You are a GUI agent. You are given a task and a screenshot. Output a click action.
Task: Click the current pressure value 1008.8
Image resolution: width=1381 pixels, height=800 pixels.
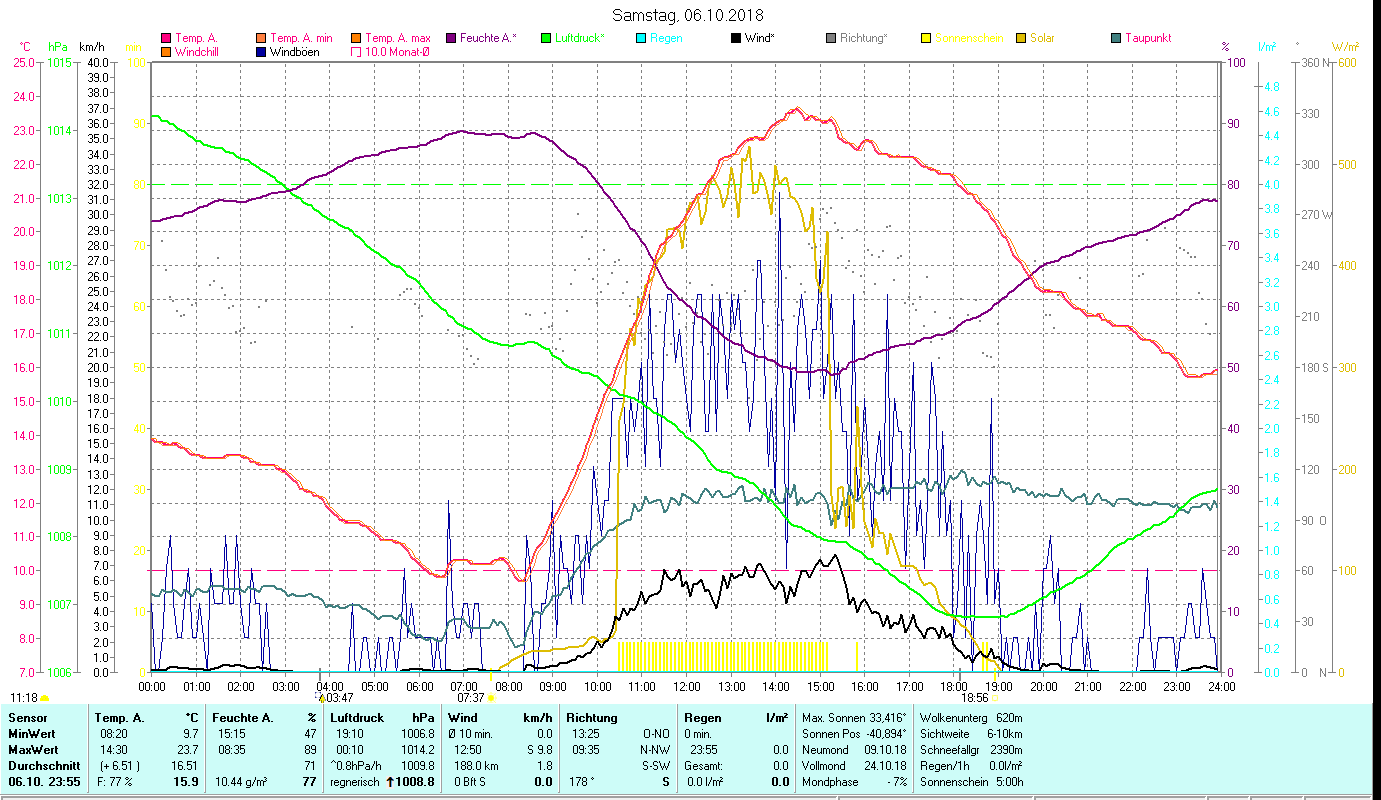pyautogui.click(x=416, y=782)
